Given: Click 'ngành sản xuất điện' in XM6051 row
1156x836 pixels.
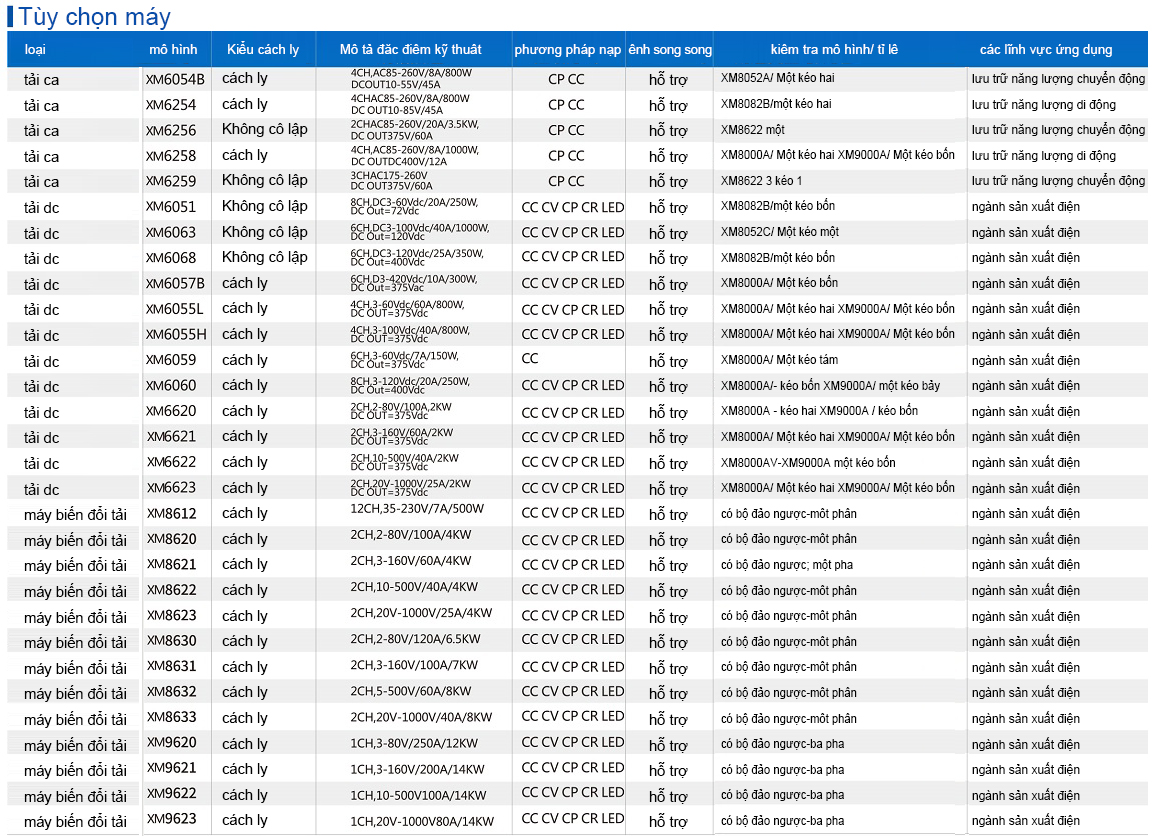Looking at the screenshot, I should 1026,207.
